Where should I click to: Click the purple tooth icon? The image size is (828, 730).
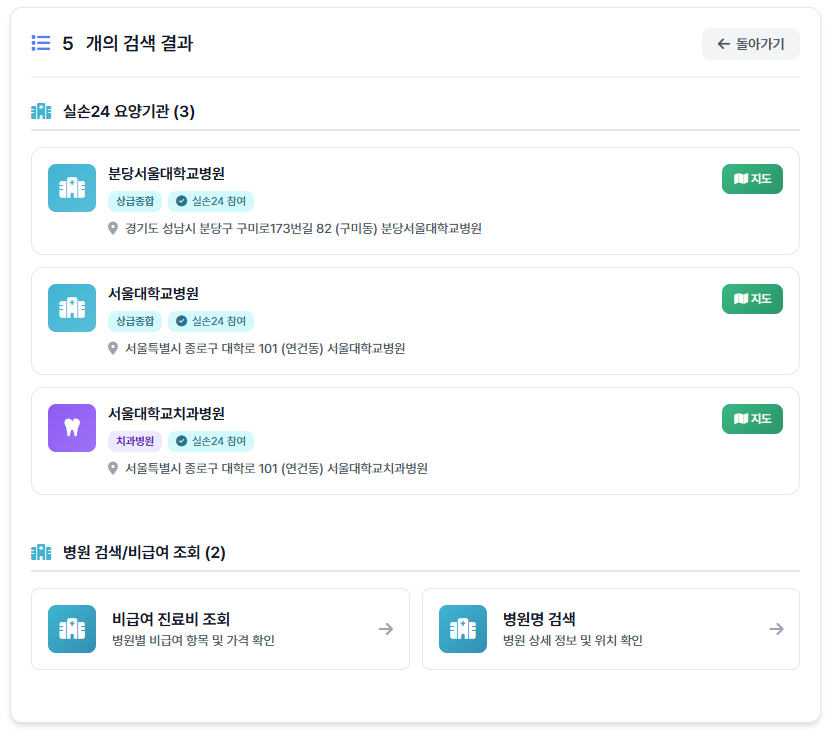coord(72,428)
